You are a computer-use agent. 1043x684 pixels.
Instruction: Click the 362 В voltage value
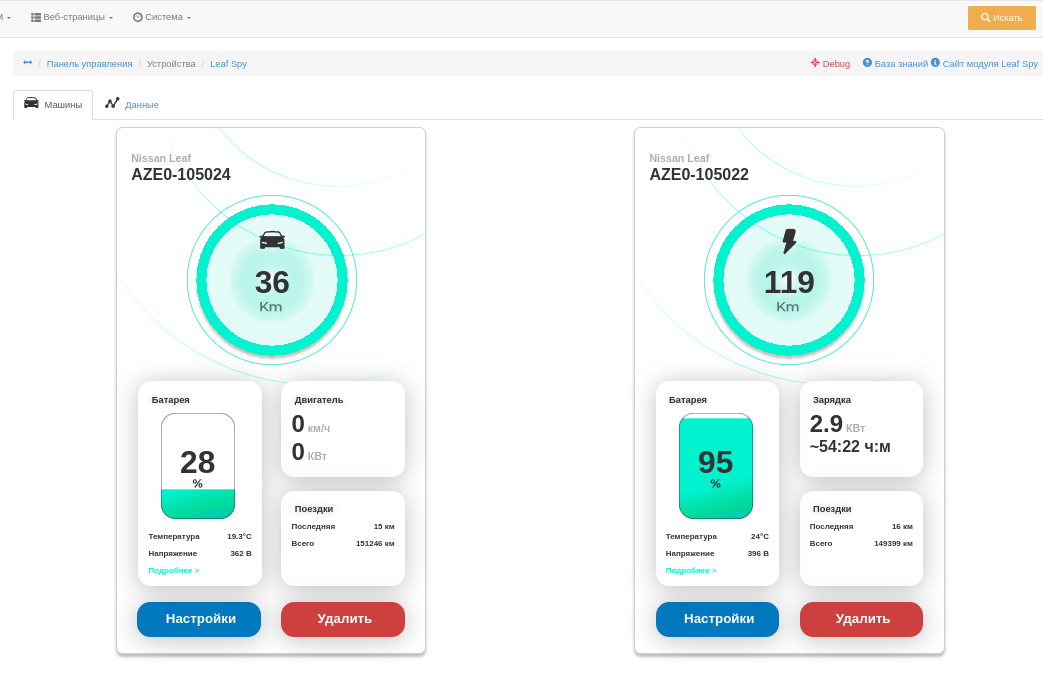click(241, 554)
